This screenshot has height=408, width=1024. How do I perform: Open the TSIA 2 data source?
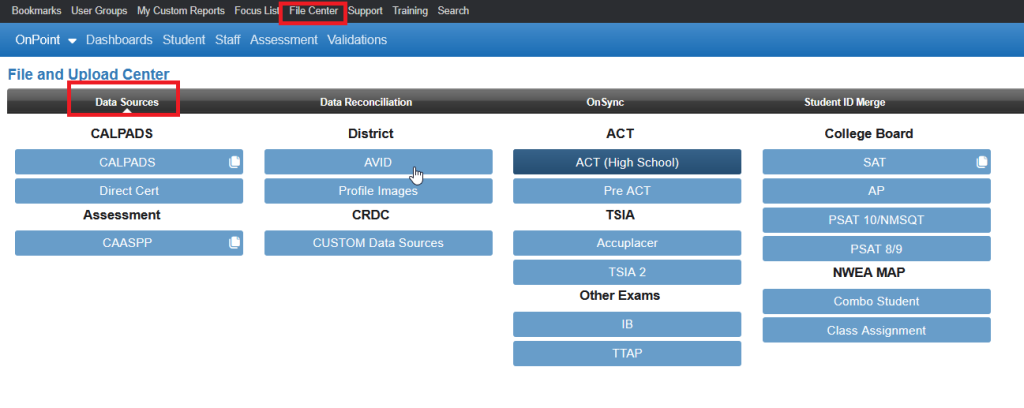tap(627, 272)
